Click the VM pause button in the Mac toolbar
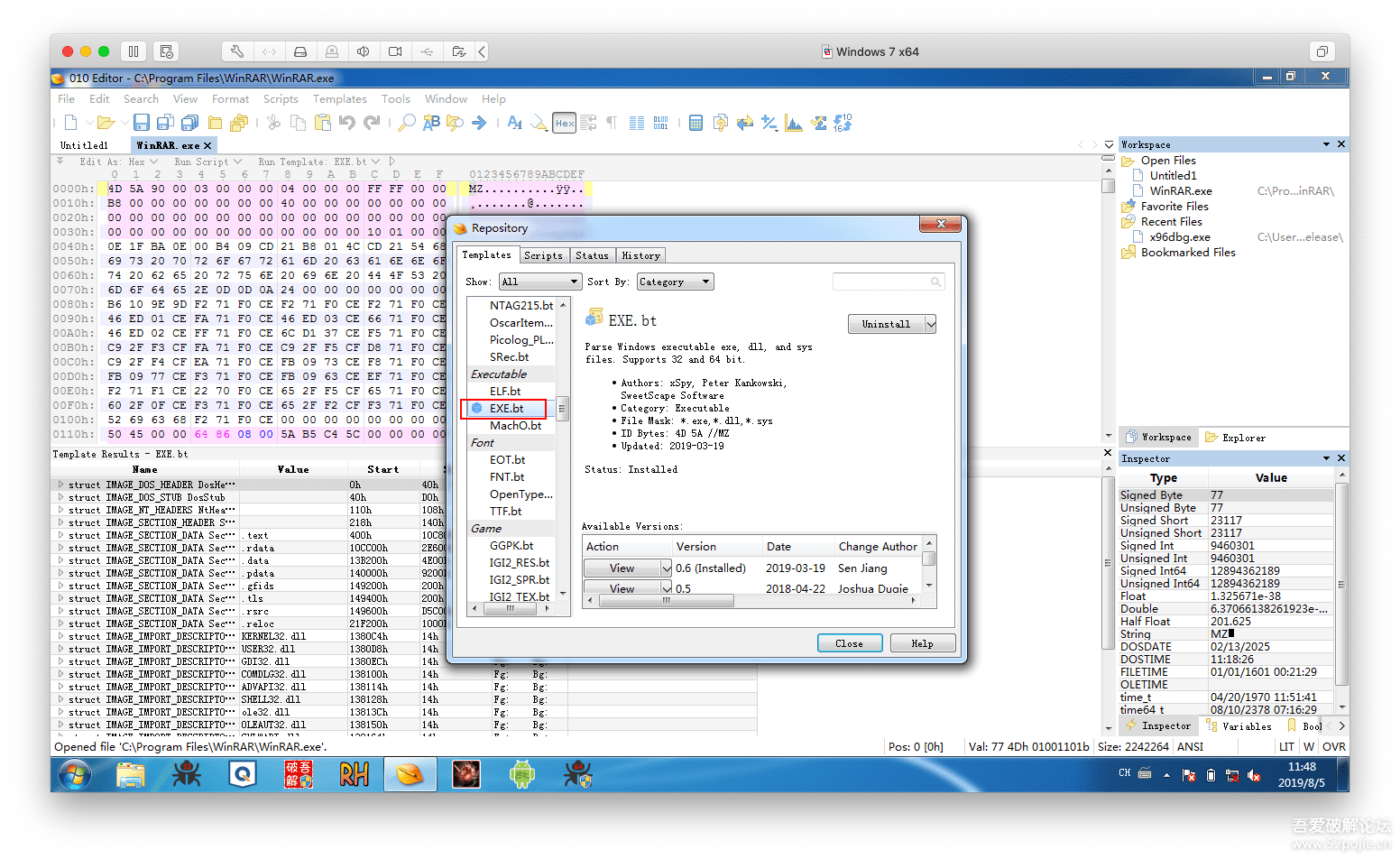Screen dimensions: 1400x859 [x=134, y=51]
